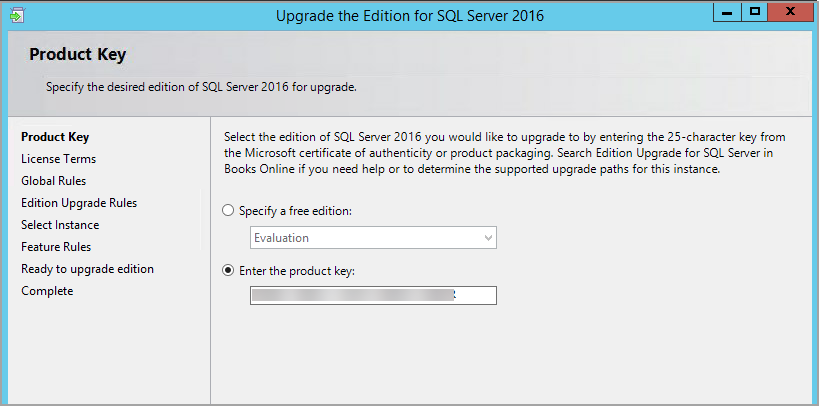
Task: Click into the product key text field
Action: (373, 295)
